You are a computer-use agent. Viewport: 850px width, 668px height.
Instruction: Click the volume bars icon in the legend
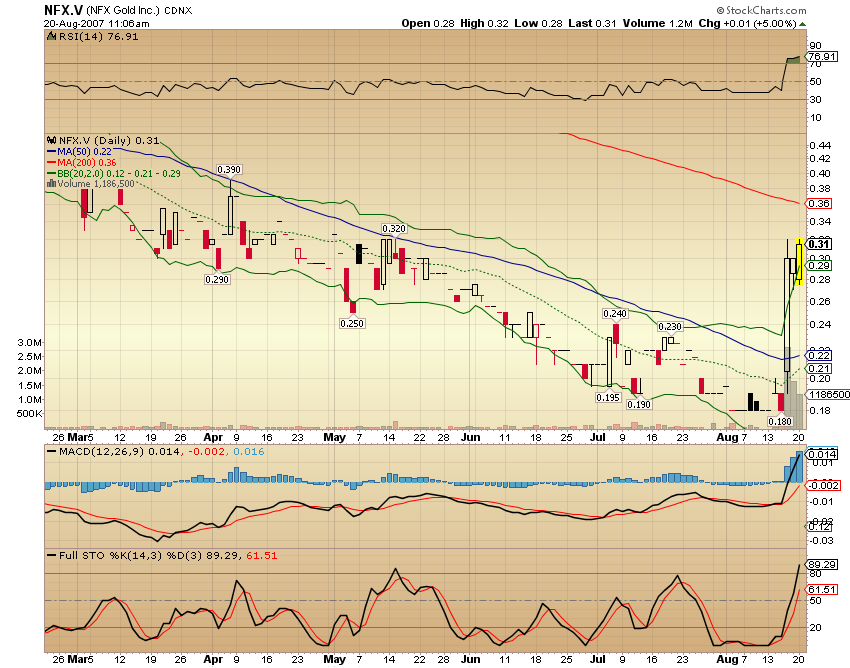tap(52, 184)
